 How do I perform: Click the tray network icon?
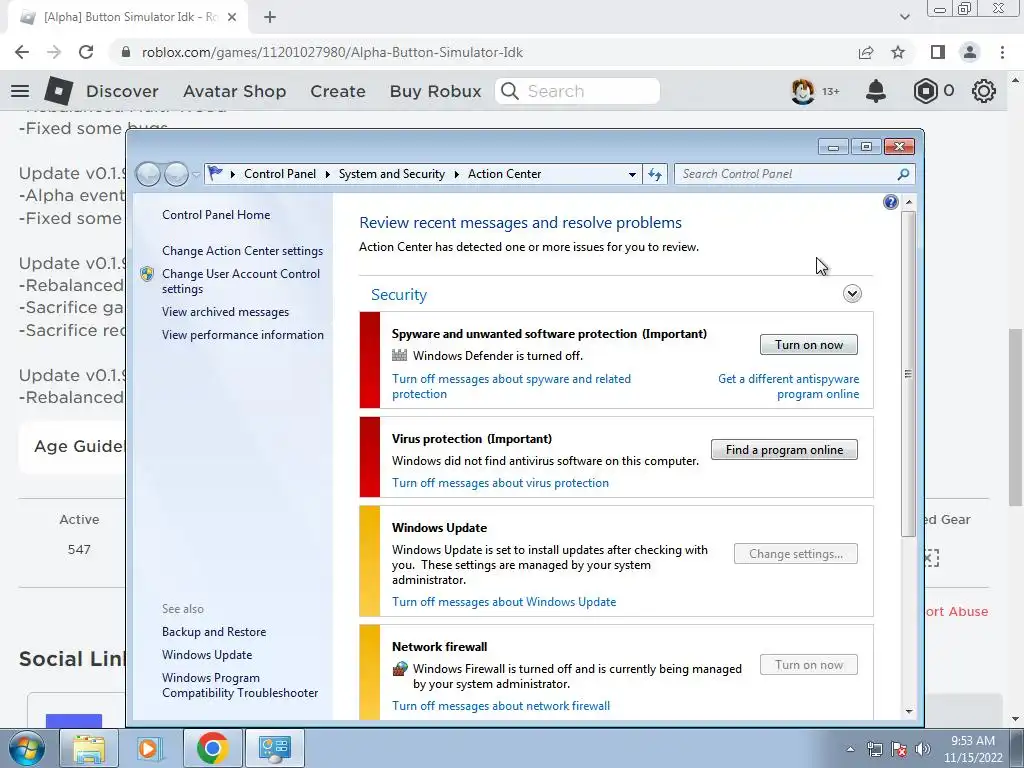click(x=874, y=749)
